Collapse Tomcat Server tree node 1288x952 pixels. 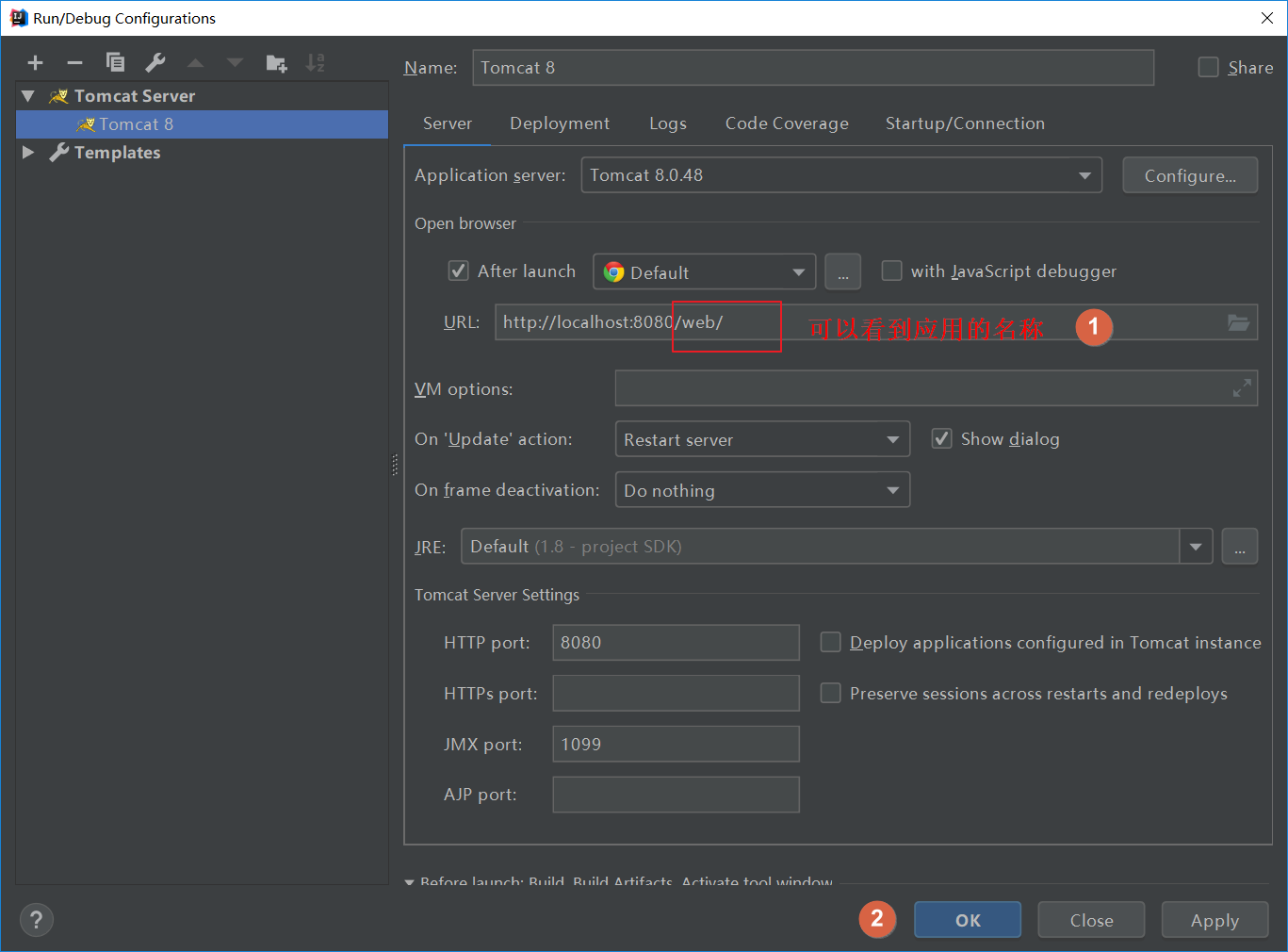28,96
